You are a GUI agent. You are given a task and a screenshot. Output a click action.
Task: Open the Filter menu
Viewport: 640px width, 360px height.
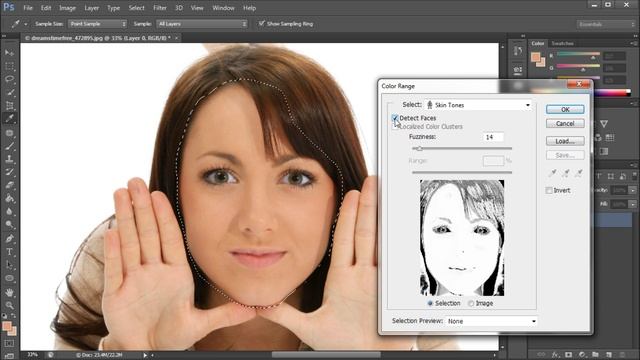(x=160, y=8)
